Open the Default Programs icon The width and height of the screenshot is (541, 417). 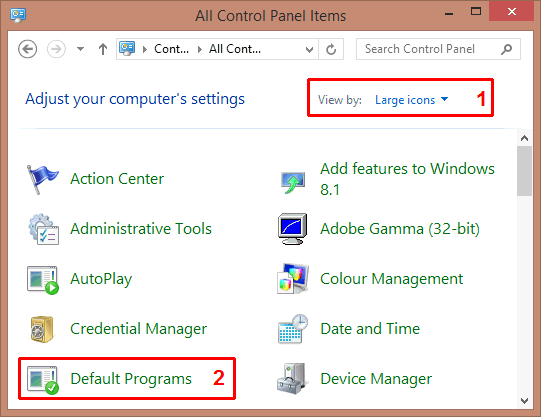point(43,379)
